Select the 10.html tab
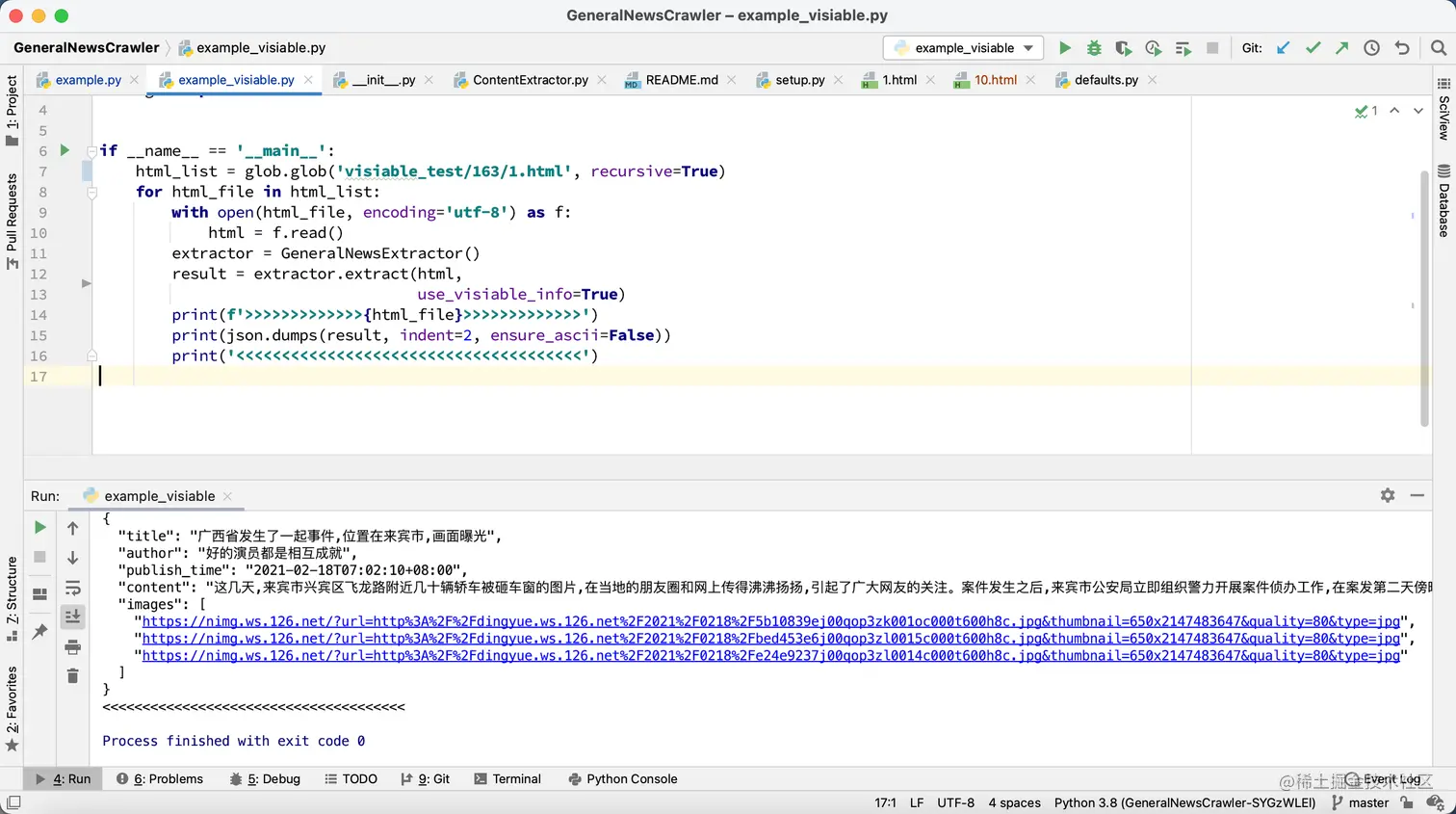The height and width of the screenshot is (814, 1456). tap(995, 80)
